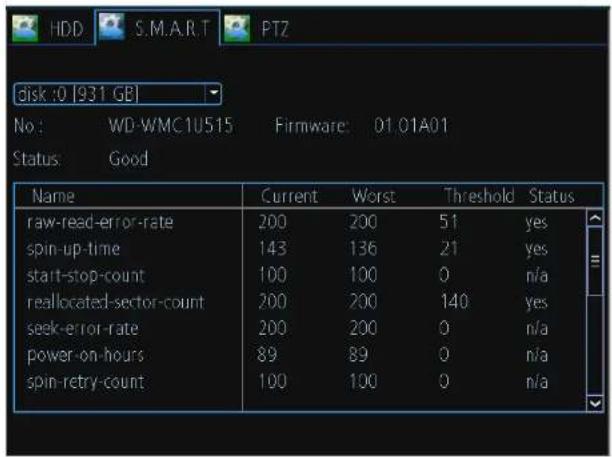Select the raw-read-error-rate row

301,222
